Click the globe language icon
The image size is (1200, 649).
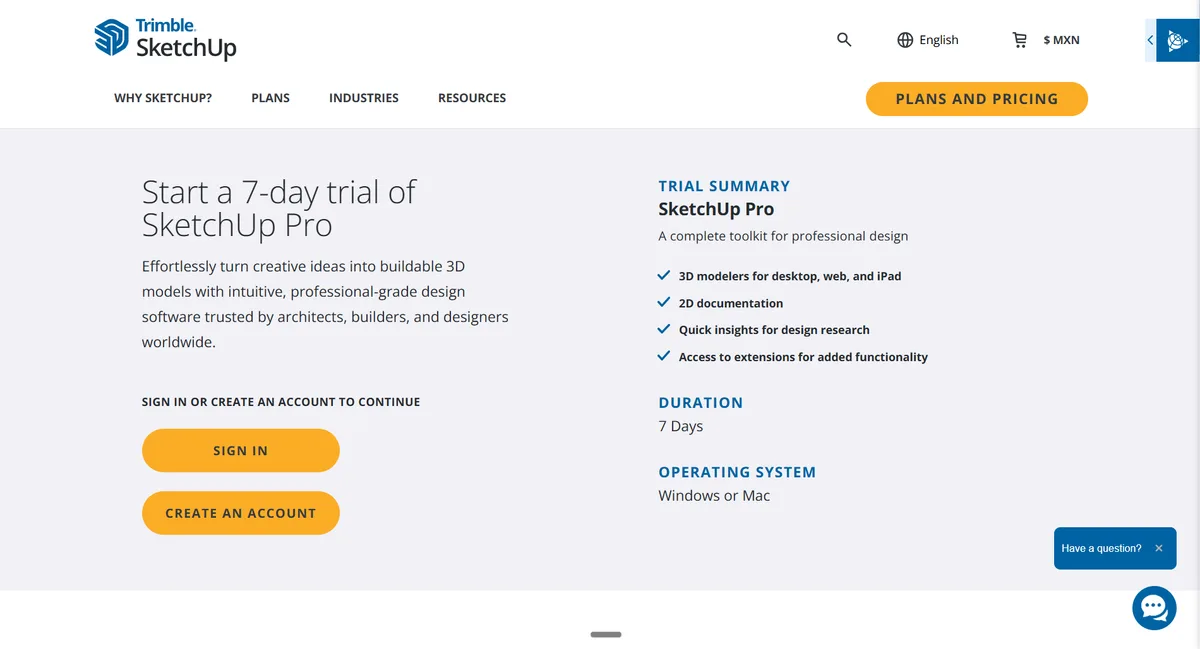pyautogui.click(x=905, y=40)
